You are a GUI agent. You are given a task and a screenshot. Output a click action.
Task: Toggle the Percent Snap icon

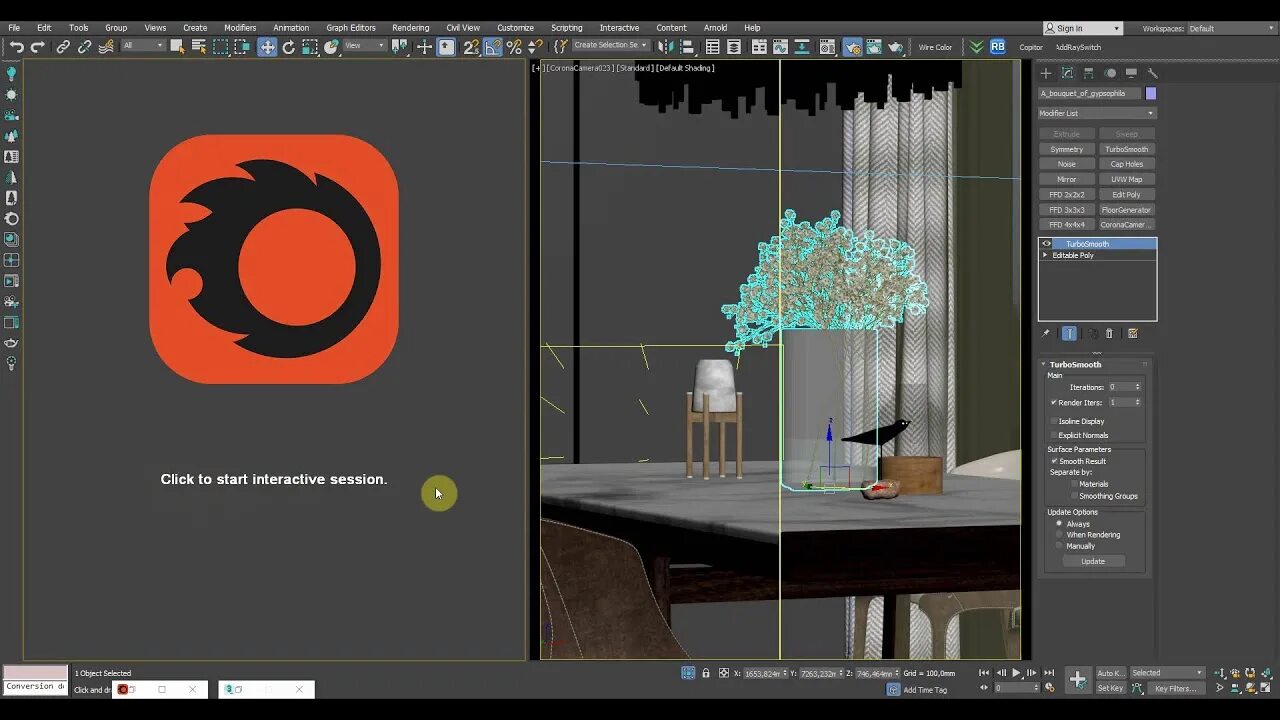(514, 47)
